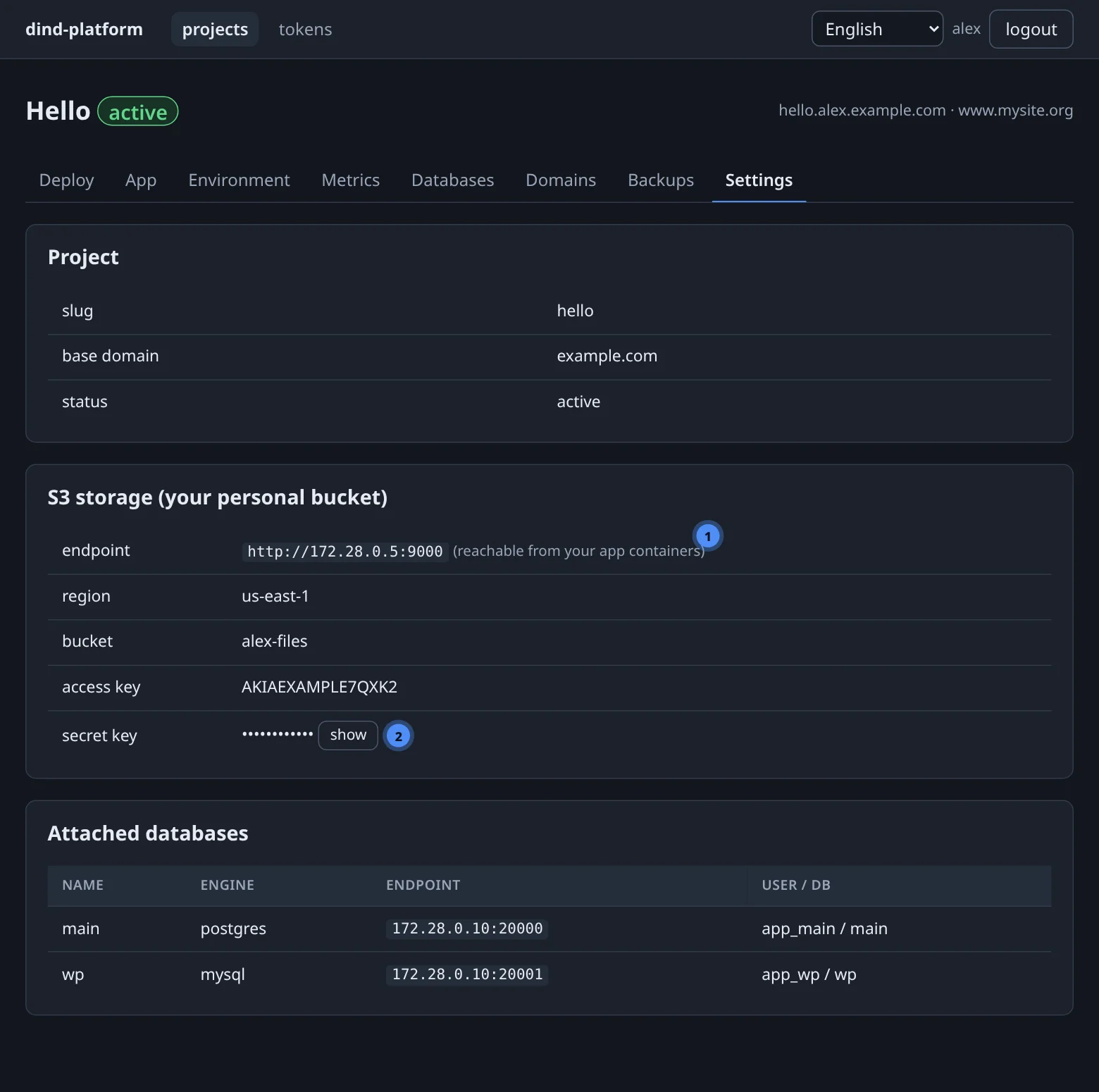View the Metrics tab

350,180
